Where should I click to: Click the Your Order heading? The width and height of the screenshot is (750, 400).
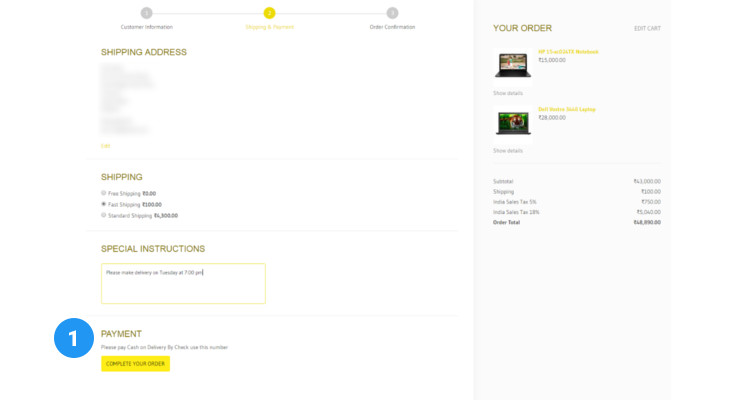(522, 28)
